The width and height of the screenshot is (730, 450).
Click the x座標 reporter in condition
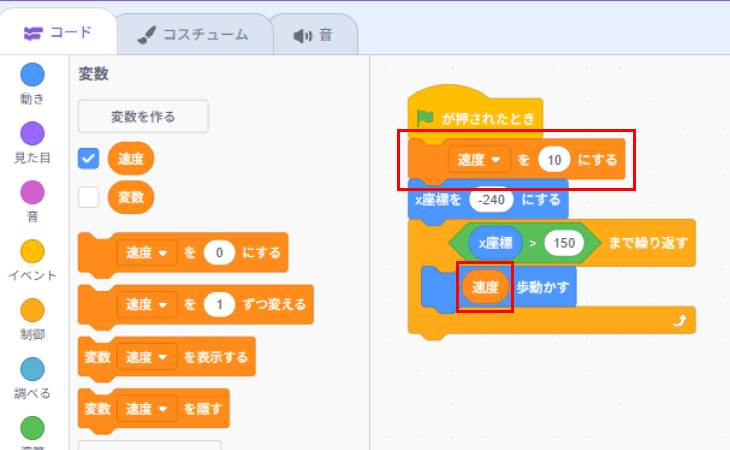click(x=495, y=243)
